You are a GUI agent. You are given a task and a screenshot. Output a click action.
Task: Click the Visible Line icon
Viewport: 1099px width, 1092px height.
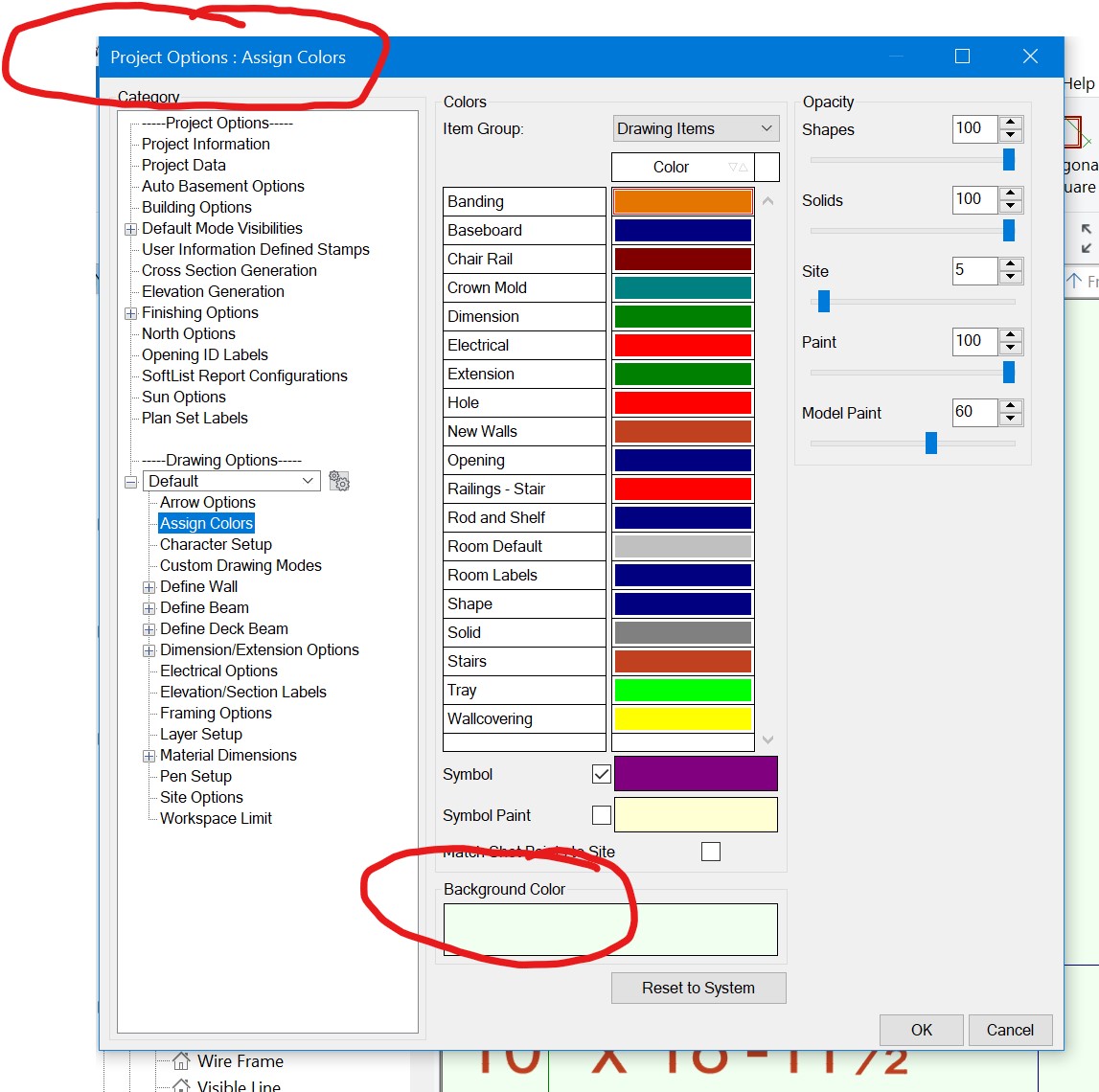pos(181,1084)
